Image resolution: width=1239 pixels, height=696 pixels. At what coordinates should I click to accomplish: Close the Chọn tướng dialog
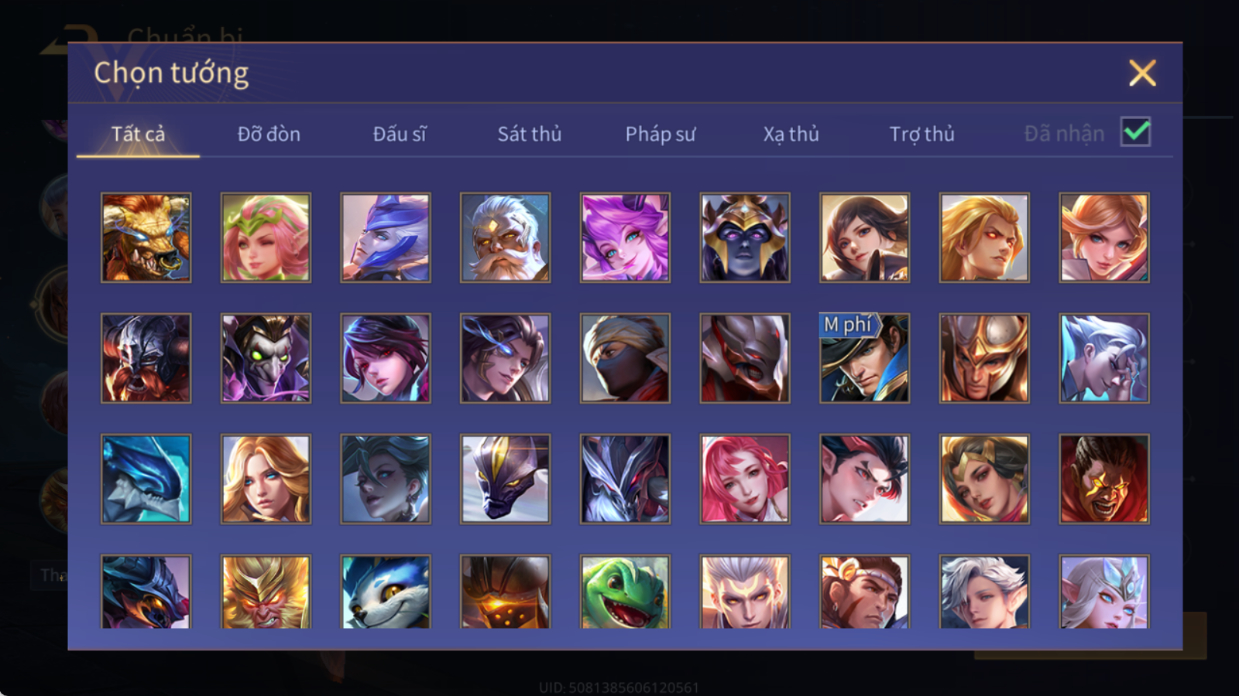coord(1142,73)
